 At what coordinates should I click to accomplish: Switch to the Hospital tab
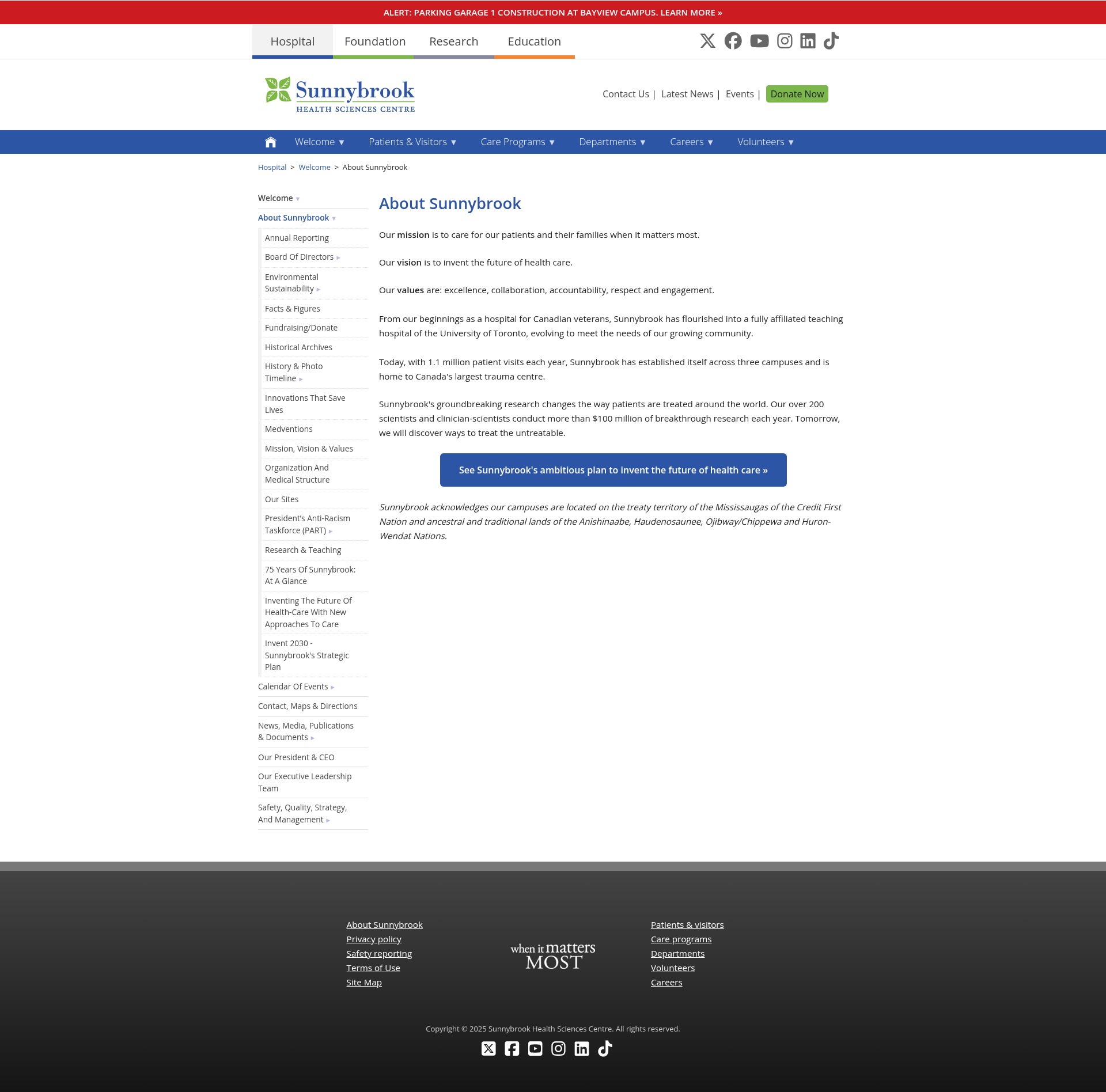(x=293, y=41)
